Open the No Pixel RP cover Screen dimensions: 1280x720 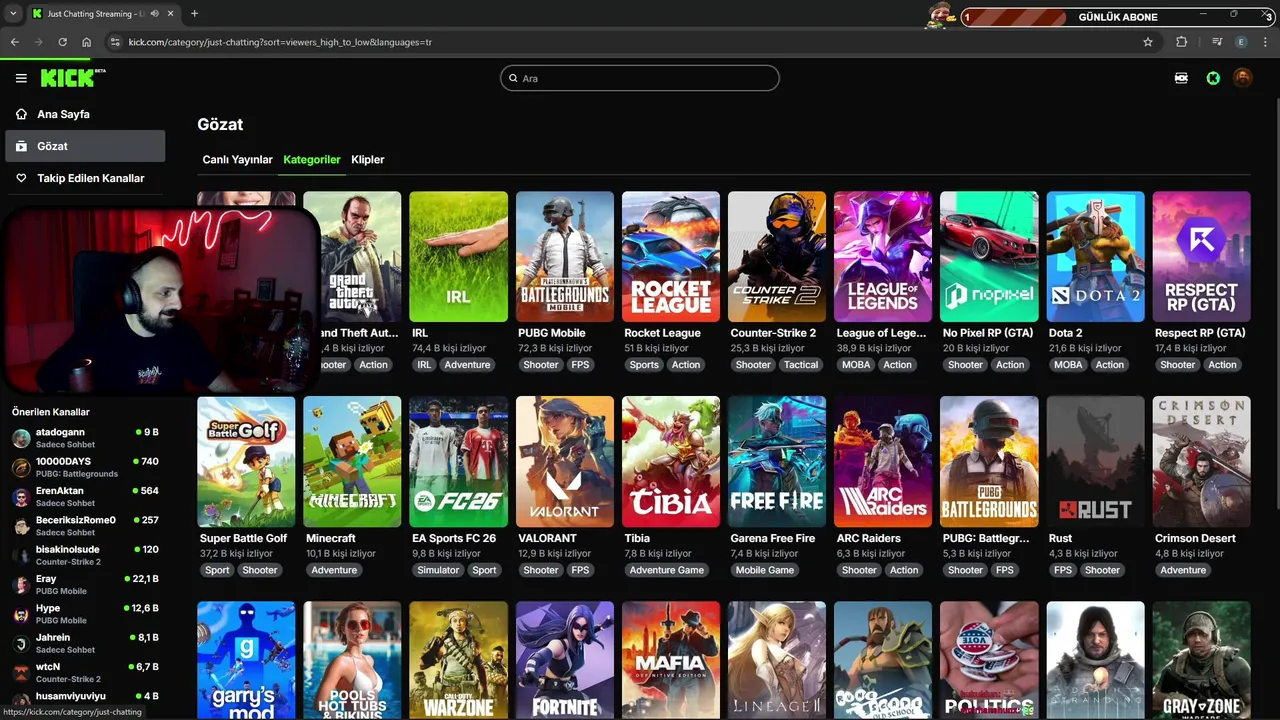click(x=989, y=257)
